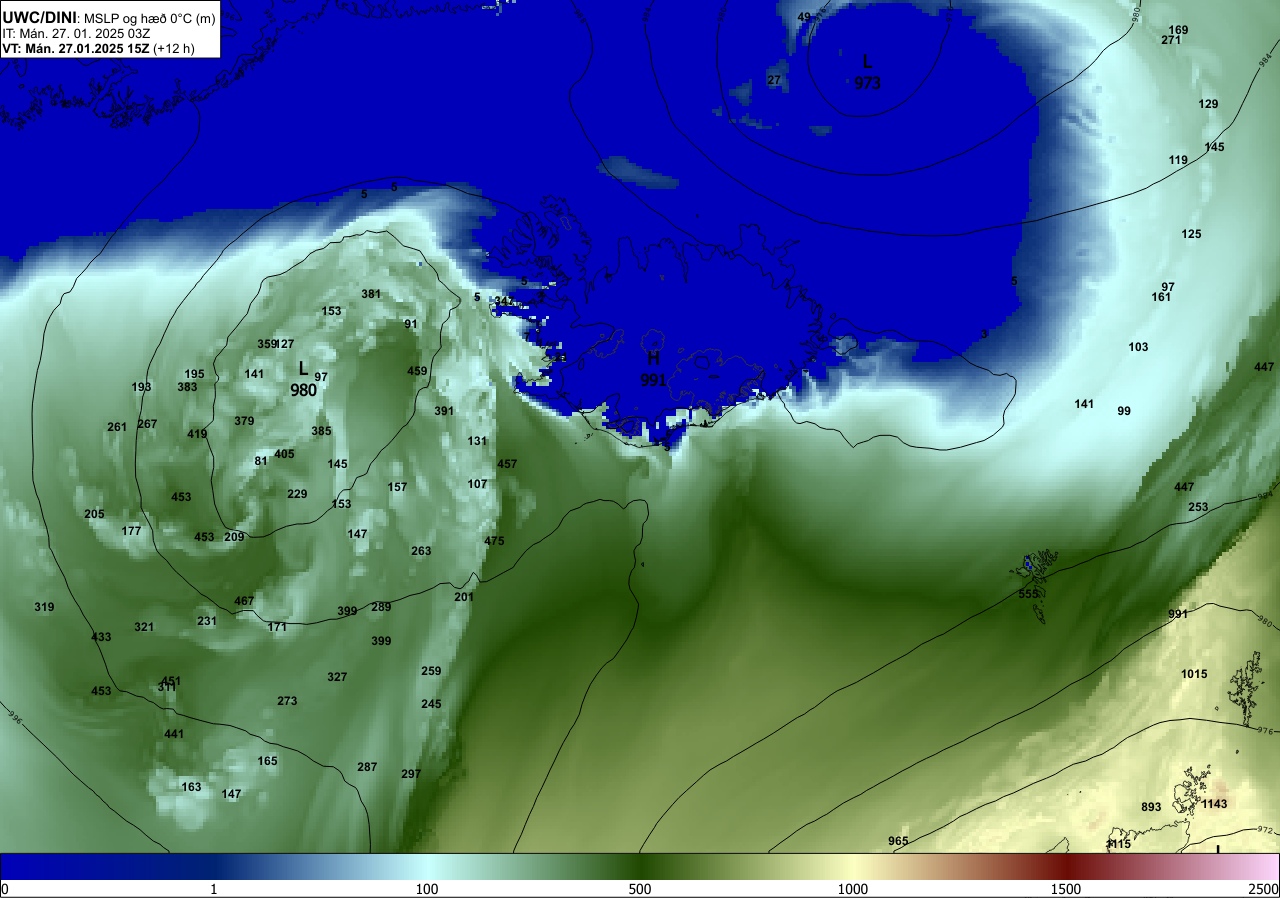This screenshot has height=898, width=1280.
Task: Click the height value 555 near the islands
Action: point(1028,594)
